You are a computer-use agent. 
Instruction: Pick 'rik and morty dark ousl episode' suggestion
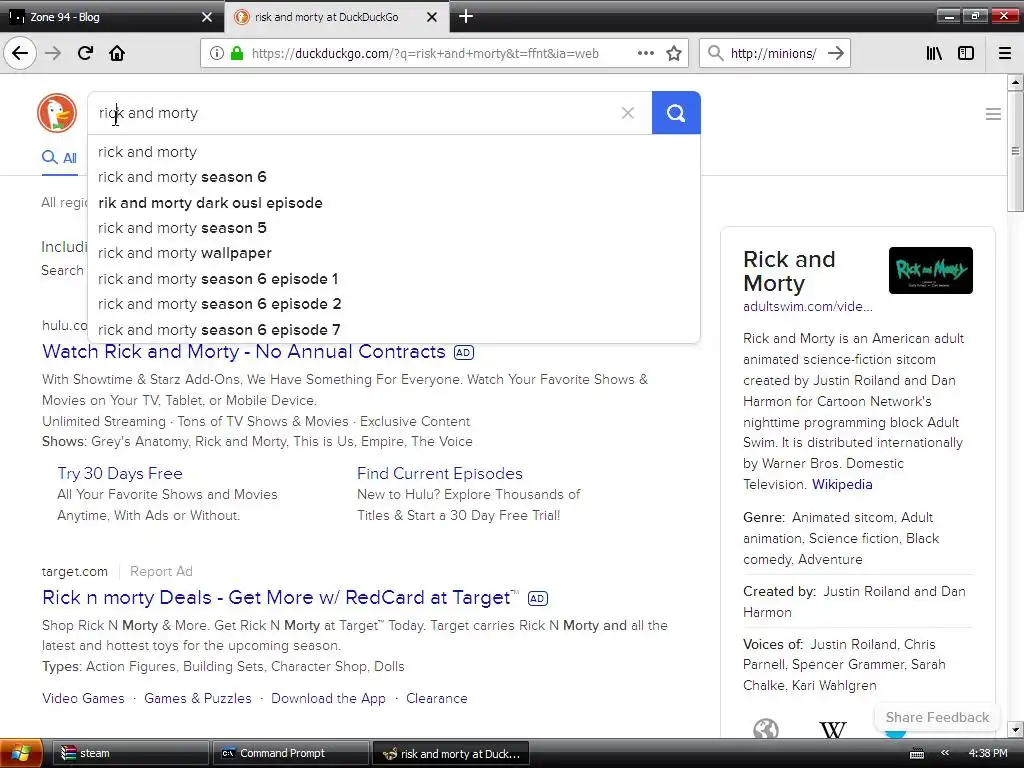click(394, 202)
